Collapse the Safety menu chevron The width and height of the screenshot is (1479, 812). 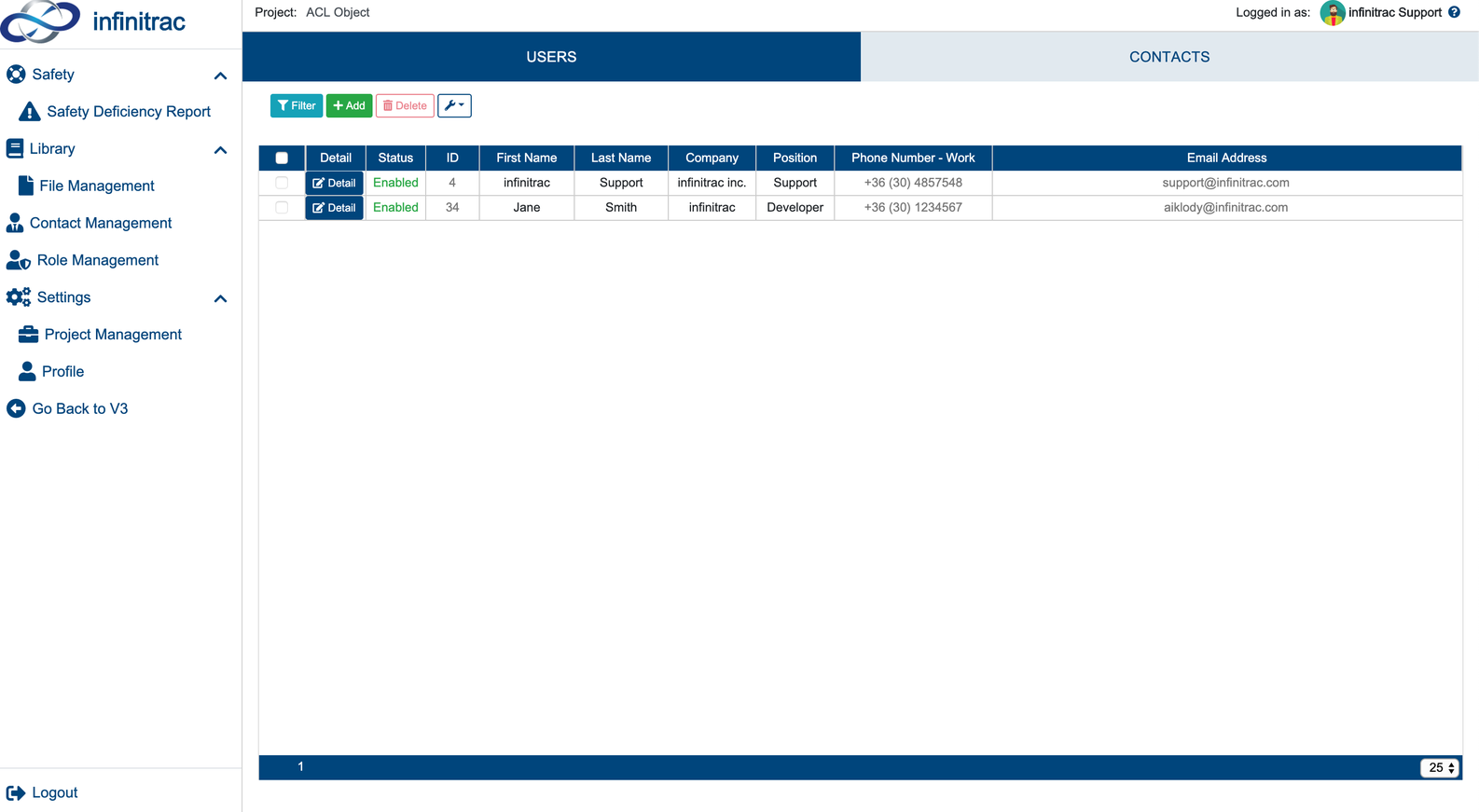[x=220, y=76]
